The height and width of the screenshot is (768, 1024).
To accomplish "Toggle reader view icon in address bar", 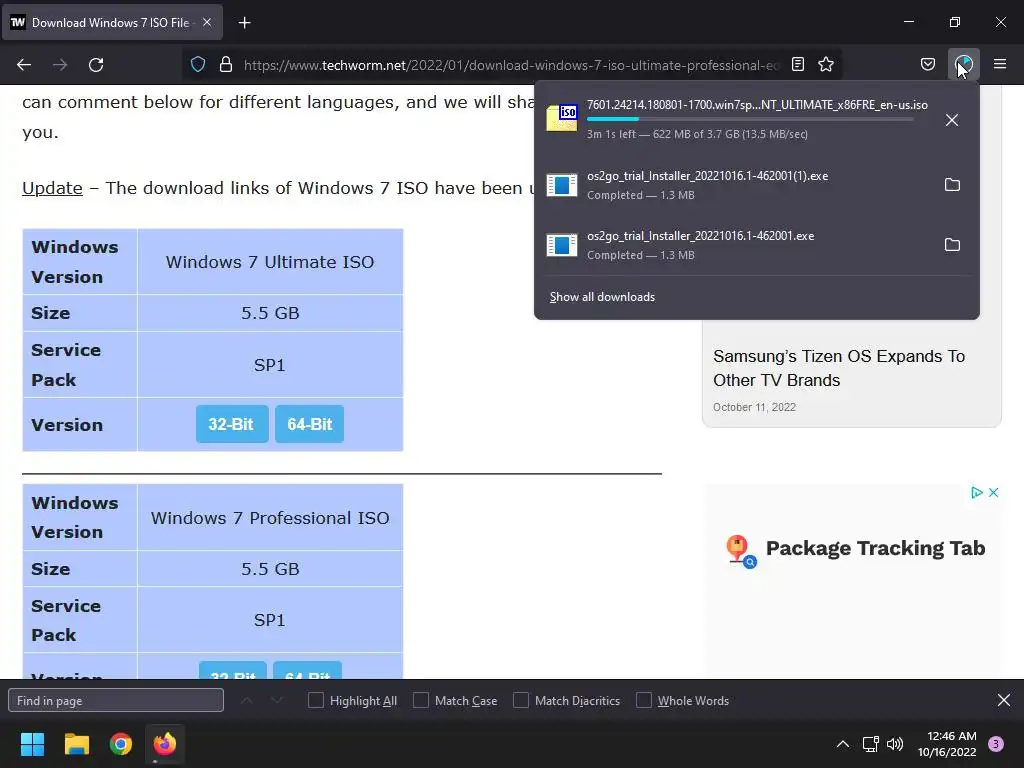I will (798, 64).
